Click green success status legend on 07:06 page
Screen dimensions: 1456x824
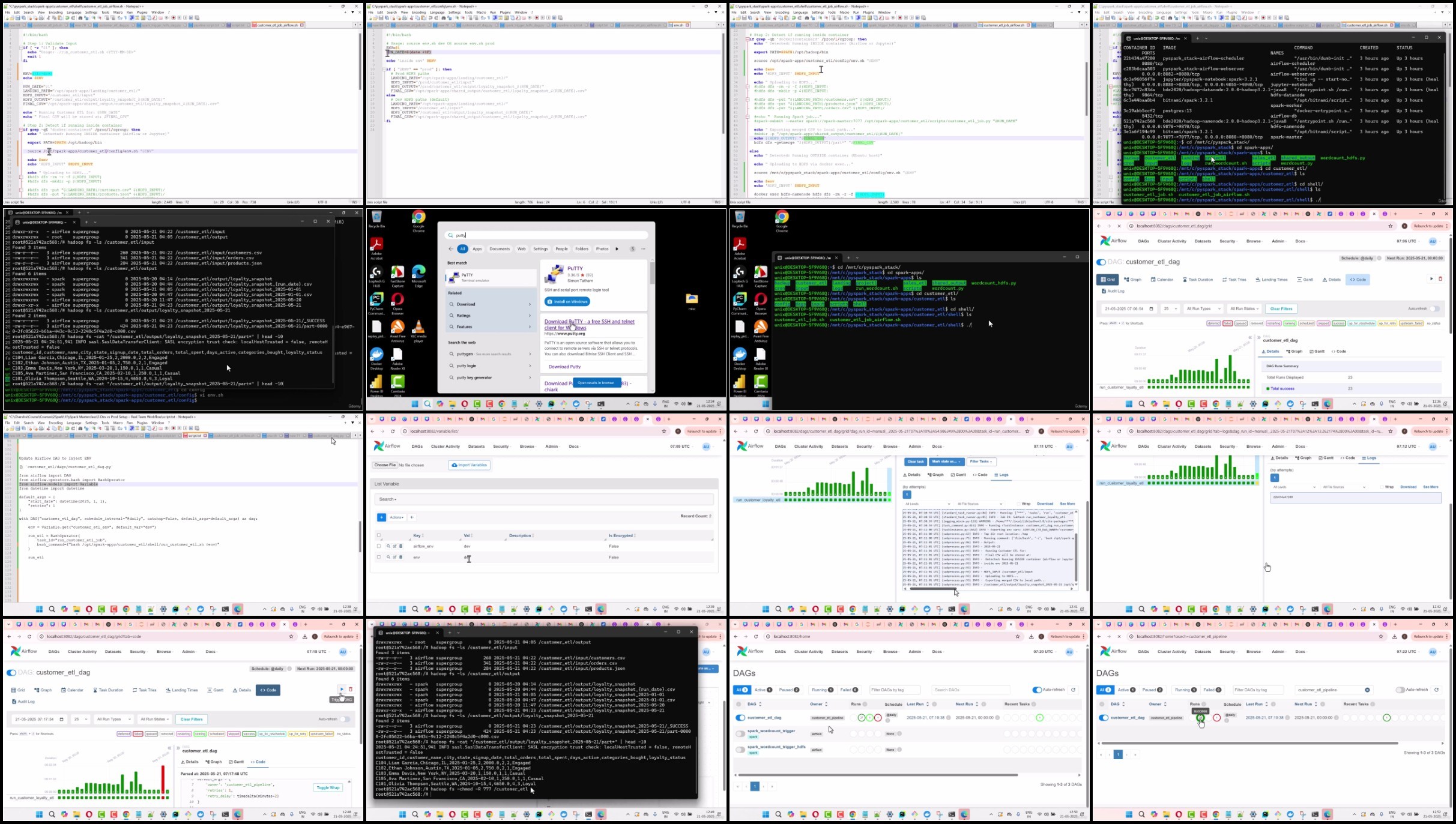pos(1338,323)
